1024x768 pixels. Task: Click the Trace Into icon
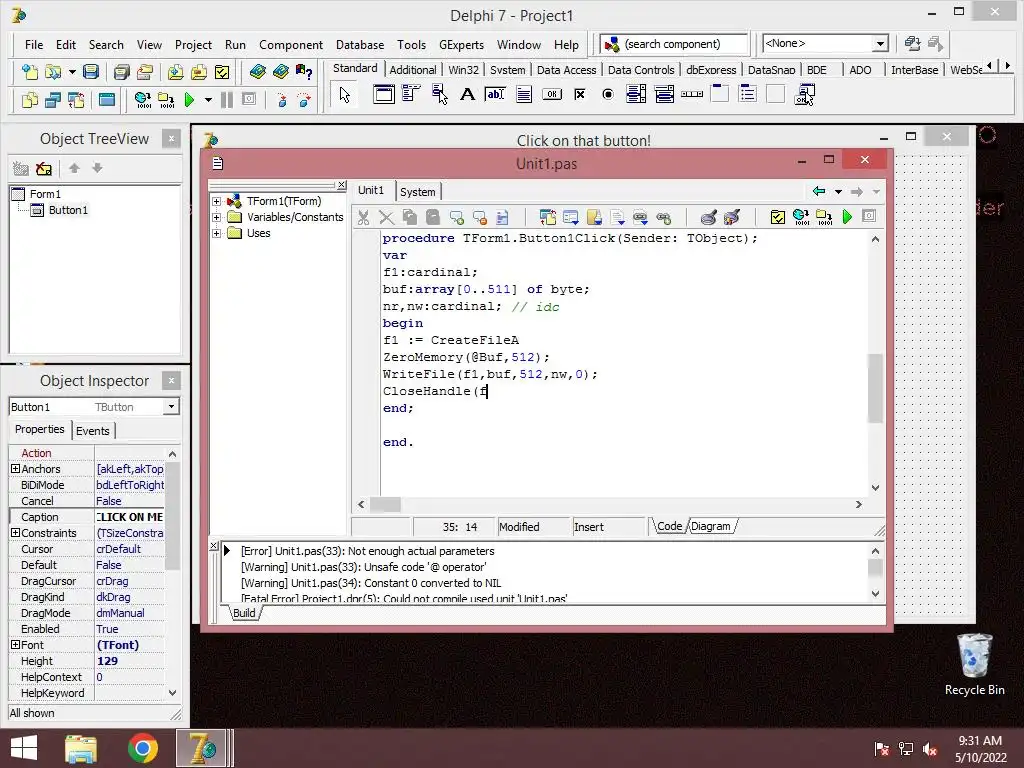(x=281, y=100)
